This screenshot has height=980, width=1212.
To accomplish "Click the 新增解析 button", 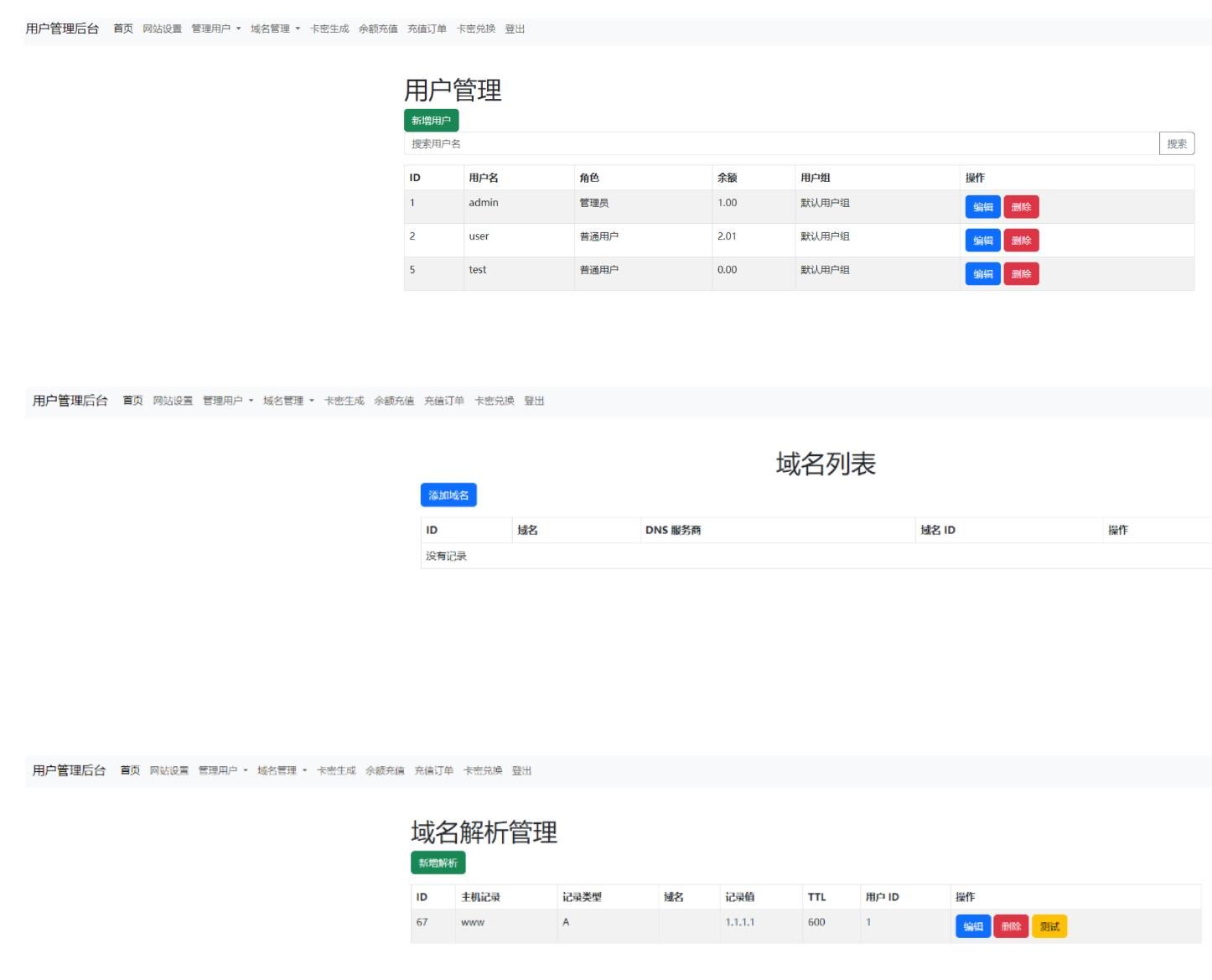I will coord(437,861).
